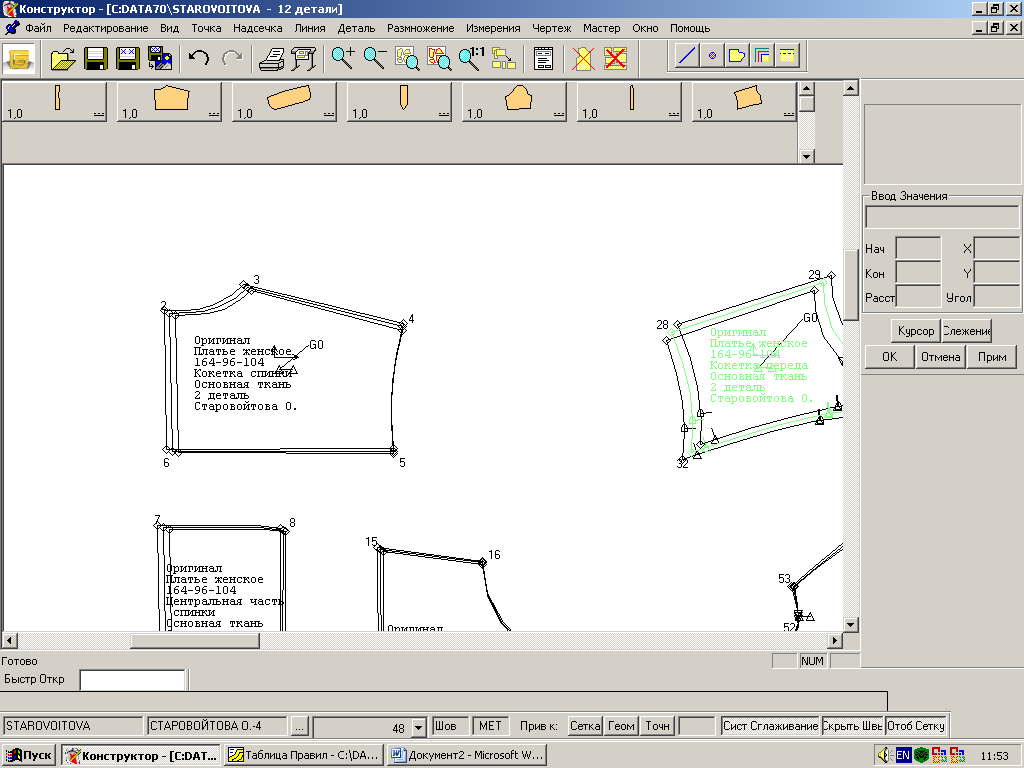
Task: Set zoom to 1:1 scale
Action: [x=471, y=59]
